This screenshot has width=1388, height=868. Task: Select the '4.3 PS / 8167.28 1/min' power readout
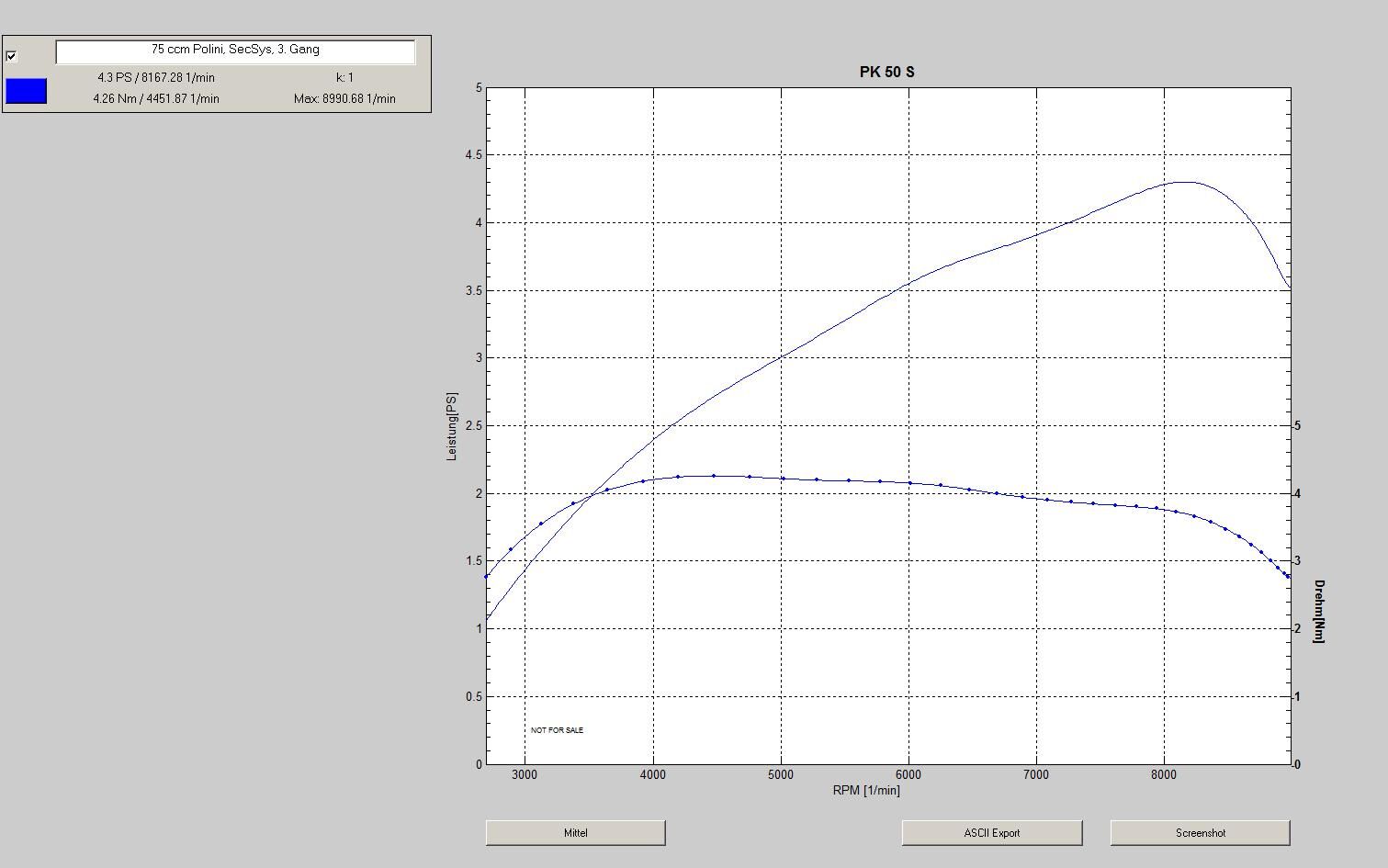[x=156, y=78]
